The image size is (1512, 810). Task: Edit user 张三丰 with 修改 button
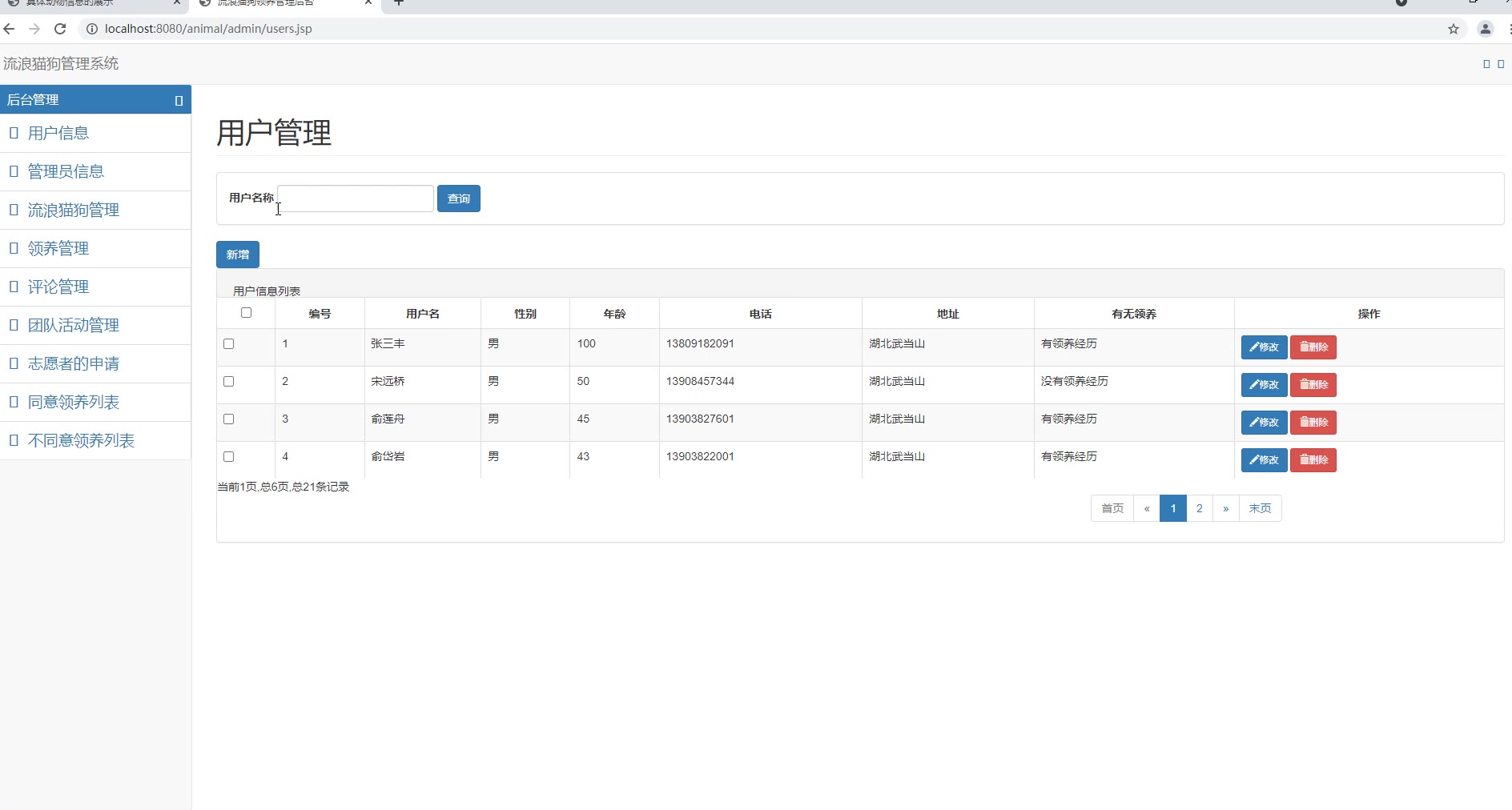[x=1264, y=347]
